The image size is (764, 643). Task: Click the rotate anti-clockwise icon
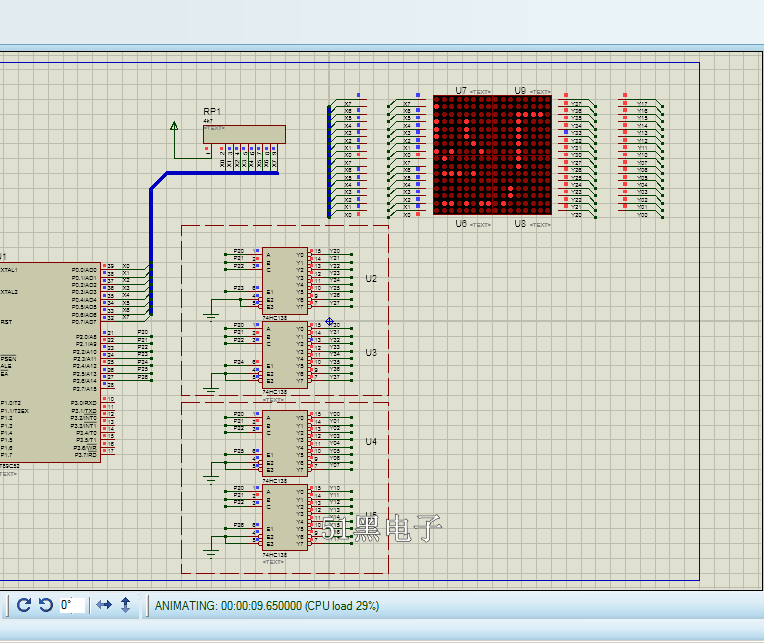[46, 605]
